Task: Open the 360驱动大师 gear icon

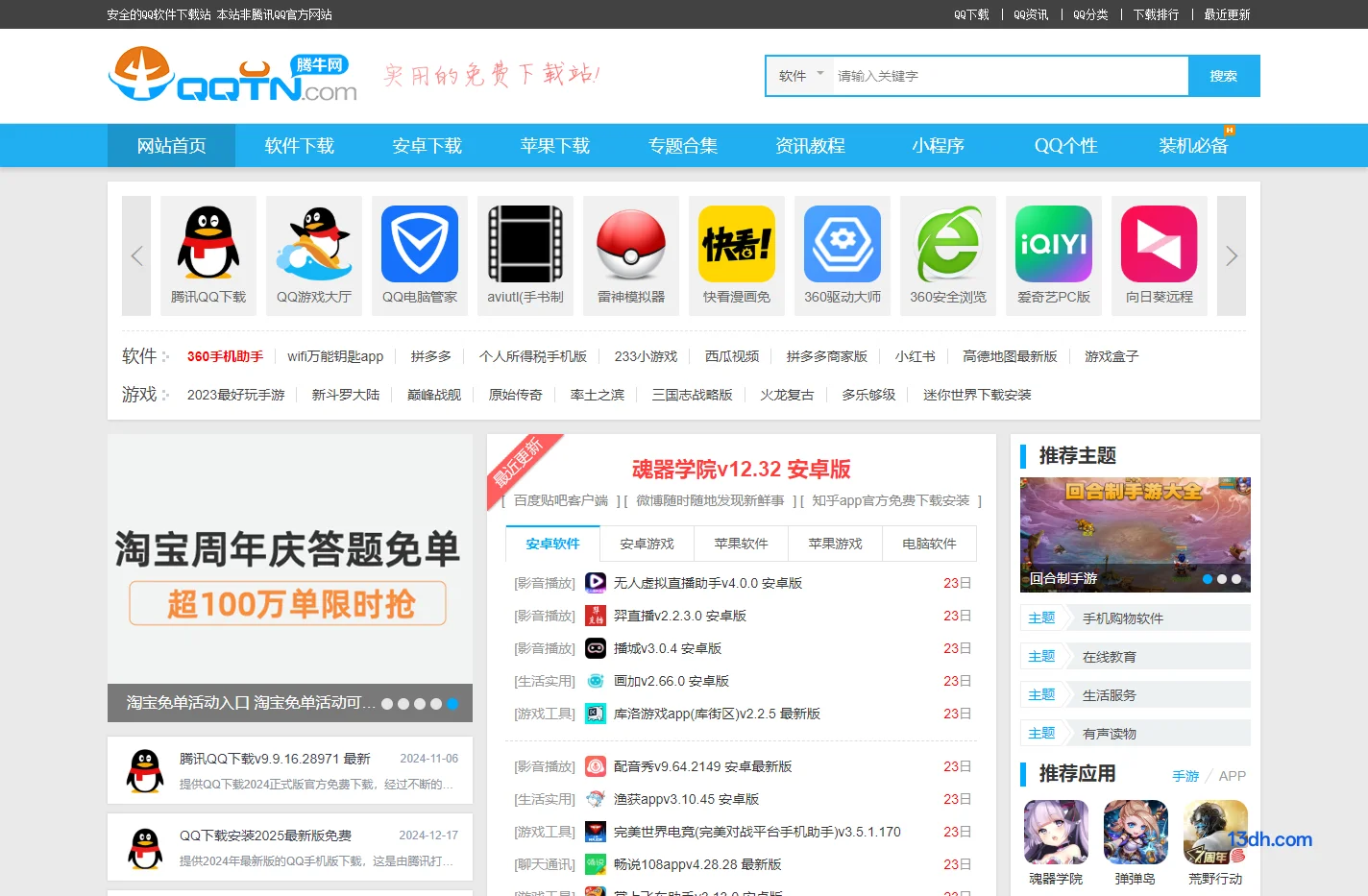Action: [x=843, y=244]
